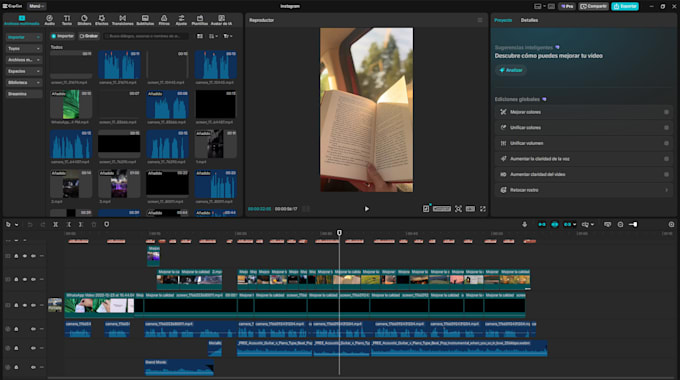Click the playhead marker on timeline ruler
This screenshot has height=380, width=680.
339,233
